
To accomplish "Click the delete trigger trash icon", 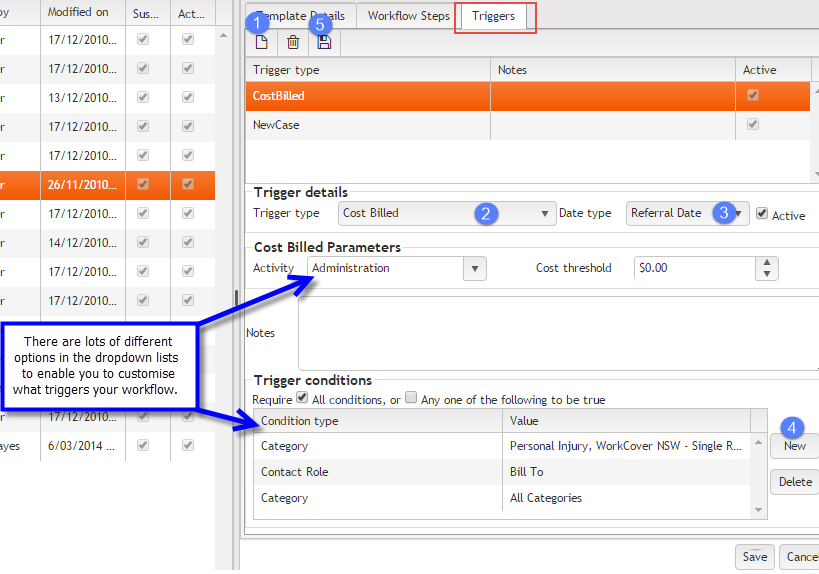I will (293, 42).
